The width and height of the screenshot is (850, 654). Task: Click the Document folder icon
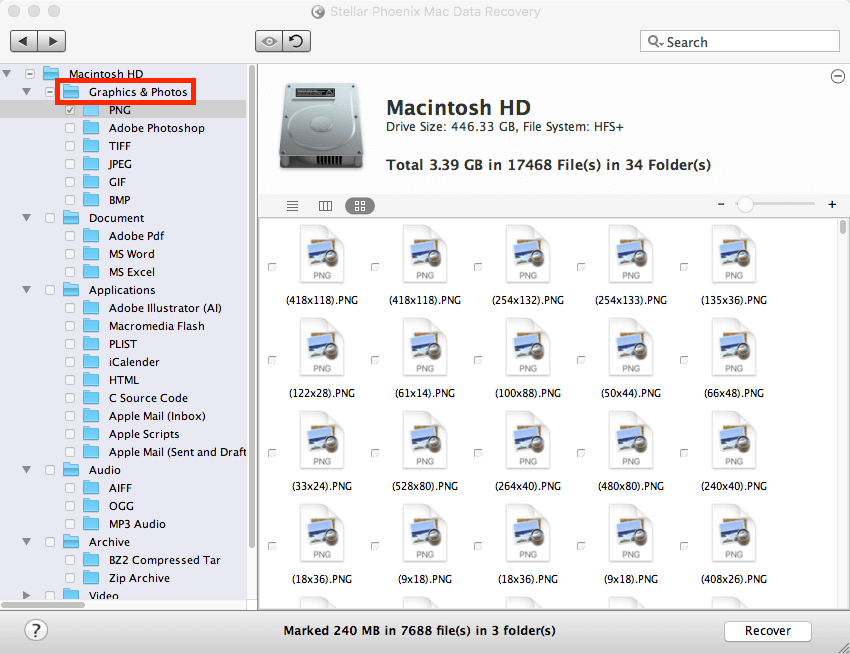pos(71,218)
